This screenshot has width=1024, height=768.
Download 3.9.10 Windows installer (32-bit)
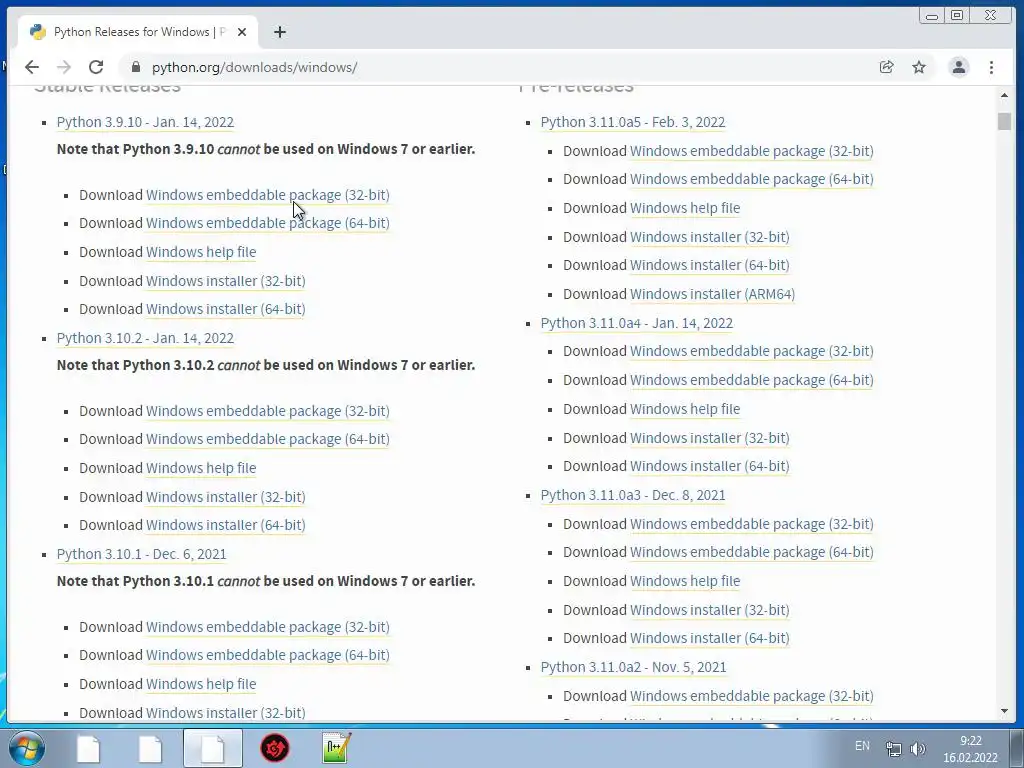click(x=226, y=281)
